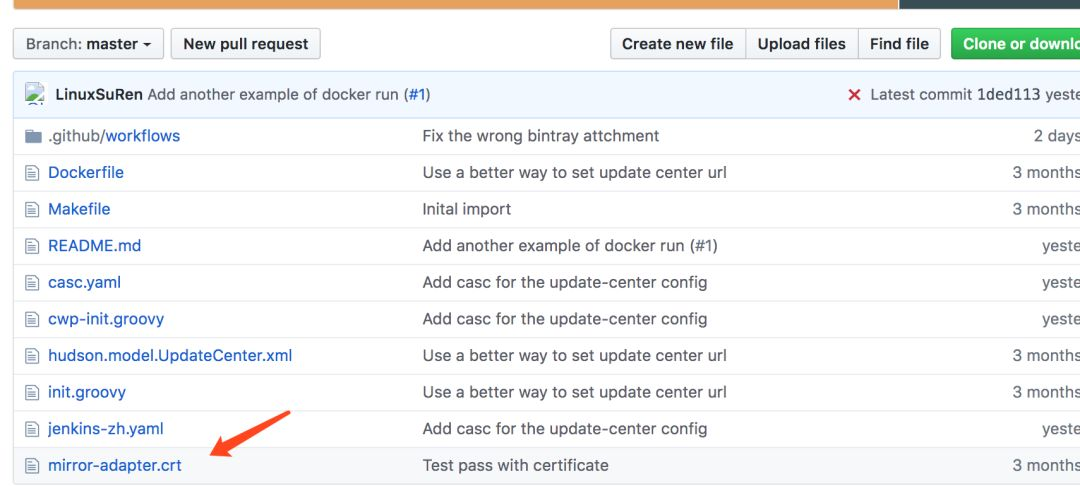Expand the Clone or download menu
1080x486 pixels.
coord(1015,44)
